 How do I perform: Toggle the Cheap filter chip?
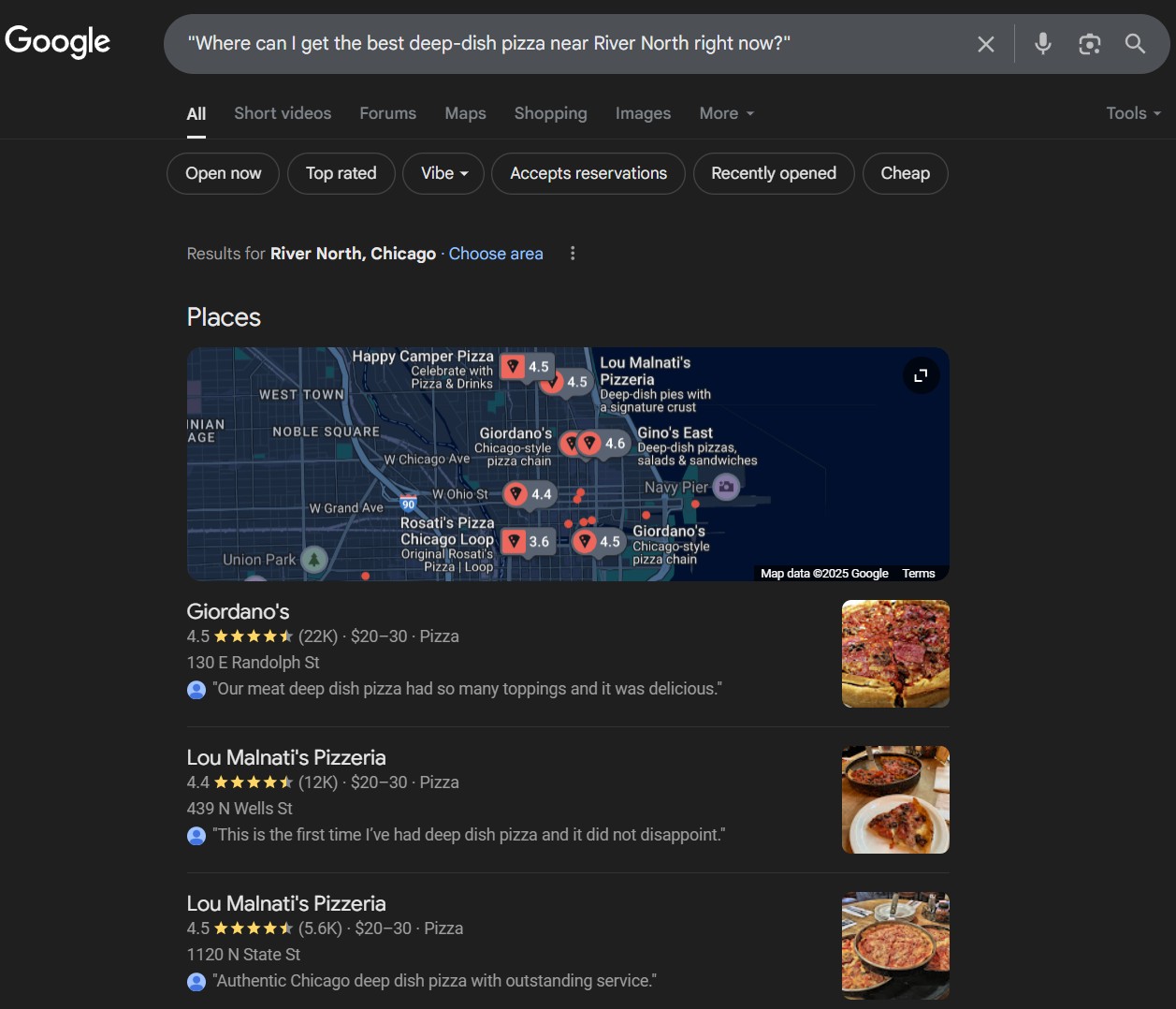point(905,173)
